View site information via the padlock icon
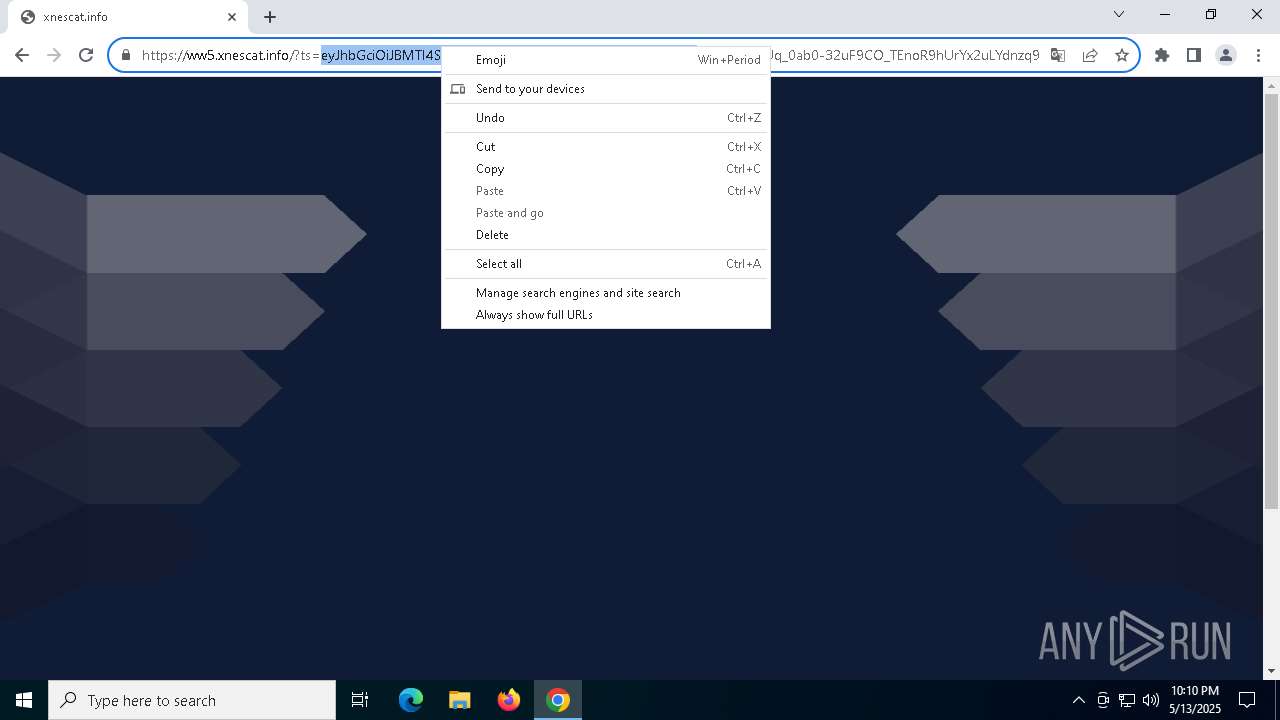 [x=126, y=55]
